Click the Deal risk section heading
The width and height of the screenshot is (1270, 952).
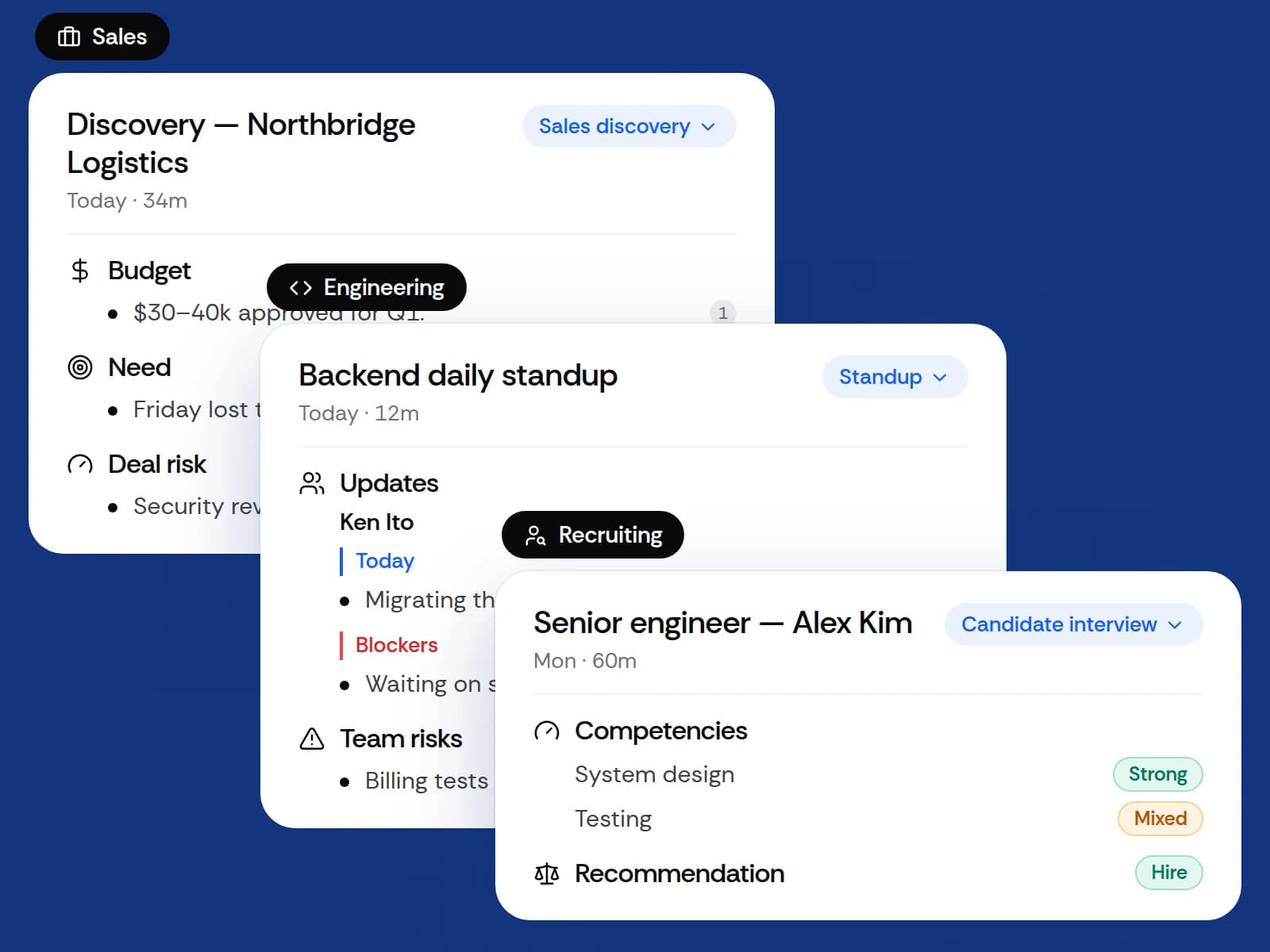(x=157, y=464)
